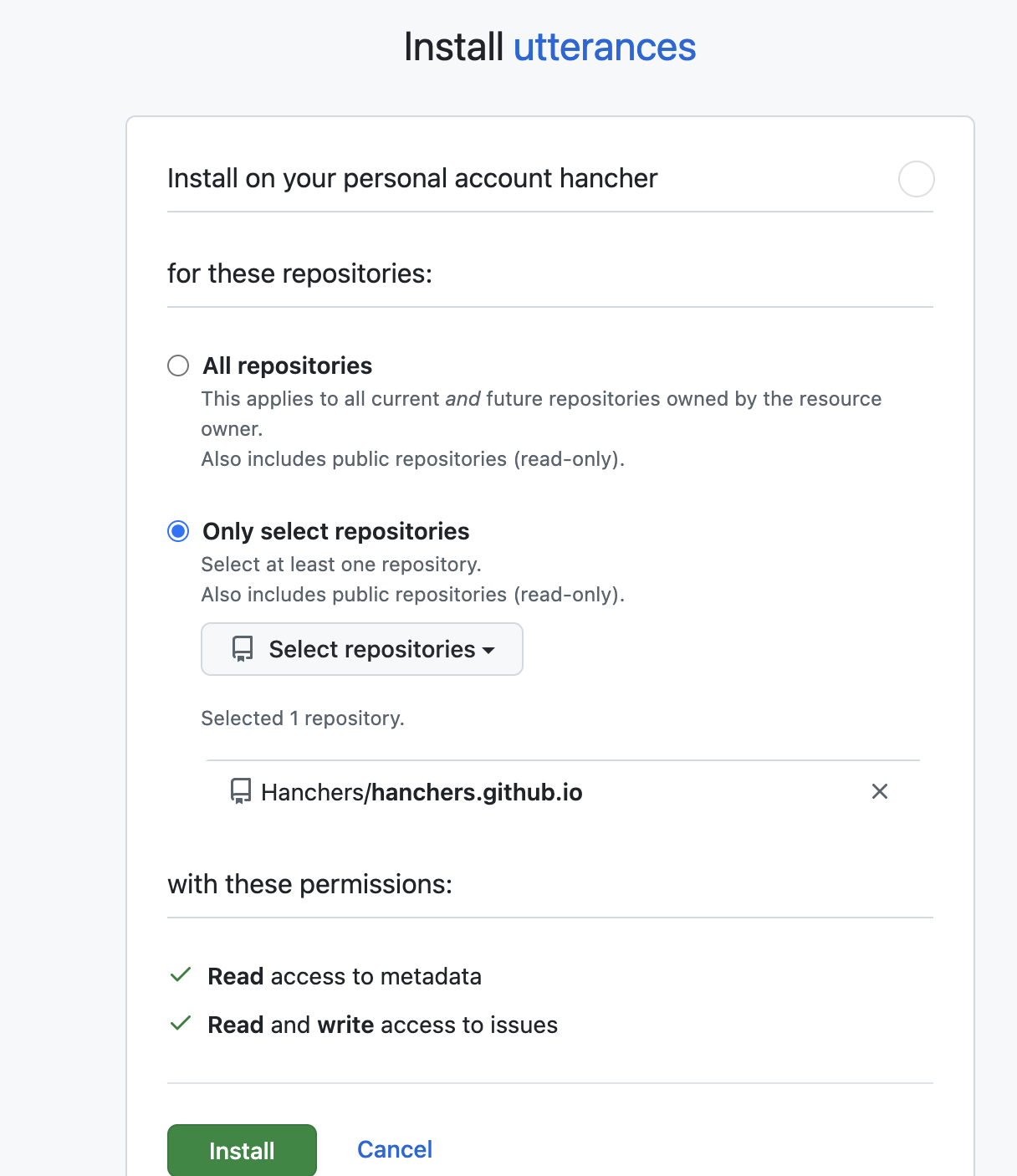Click the 'Only select repositories' option label
1017x1176 pixels.
coord(335,531)
